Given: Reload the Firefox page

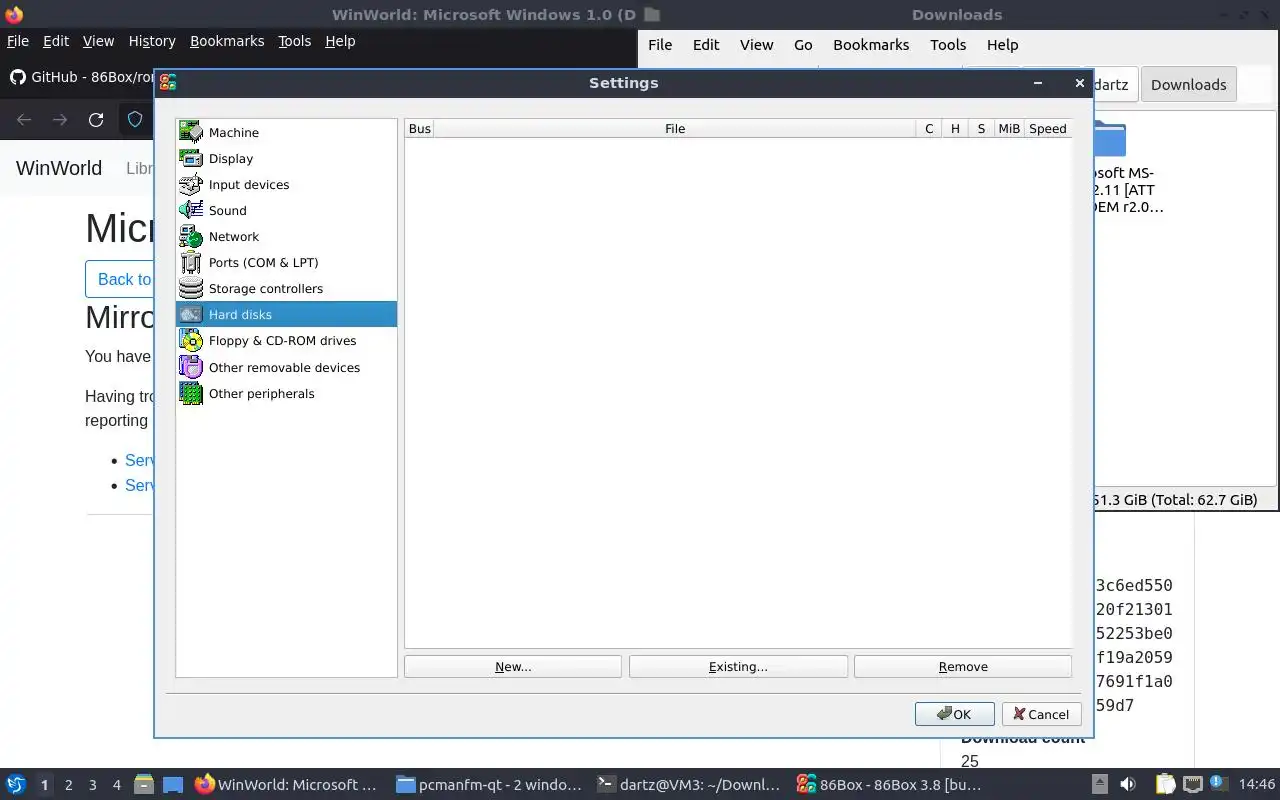Looking at the screenshot, I should pyautogui.click(x=96, y=120).
